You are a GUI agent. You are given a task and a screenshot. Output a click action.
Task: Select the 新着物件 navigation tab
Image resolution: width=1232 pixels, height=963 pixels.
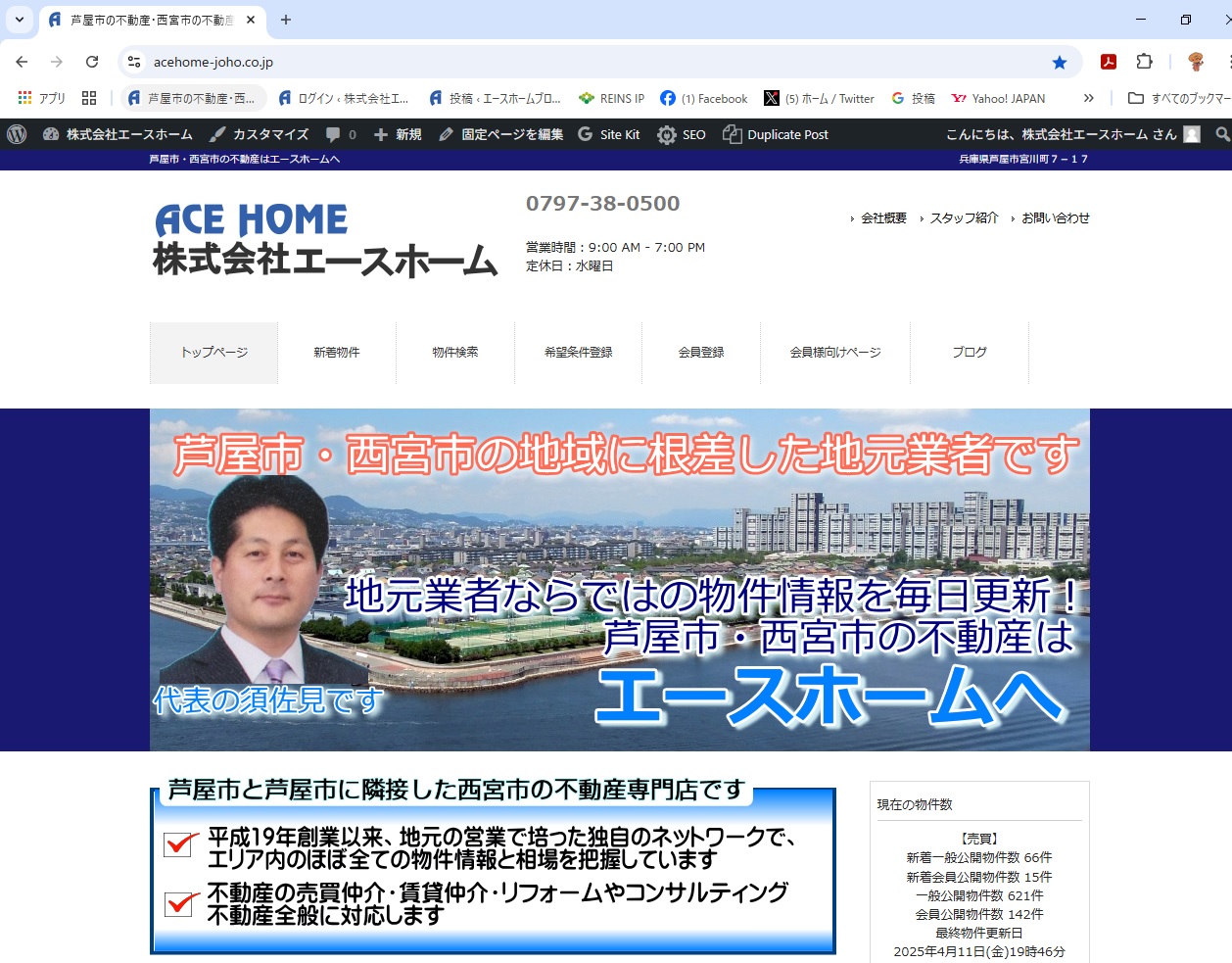coord(337,352)
